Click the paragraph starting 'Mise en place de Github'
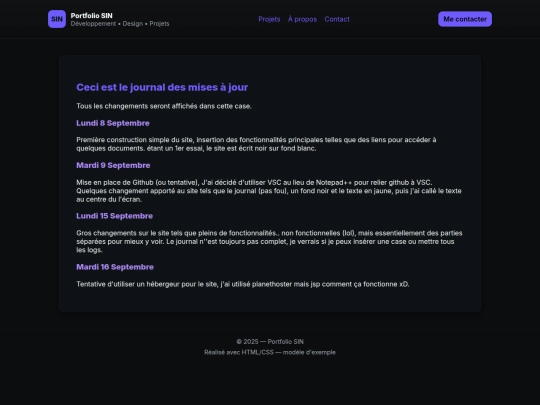The image size is (540, 405). [x=269, y=191]
